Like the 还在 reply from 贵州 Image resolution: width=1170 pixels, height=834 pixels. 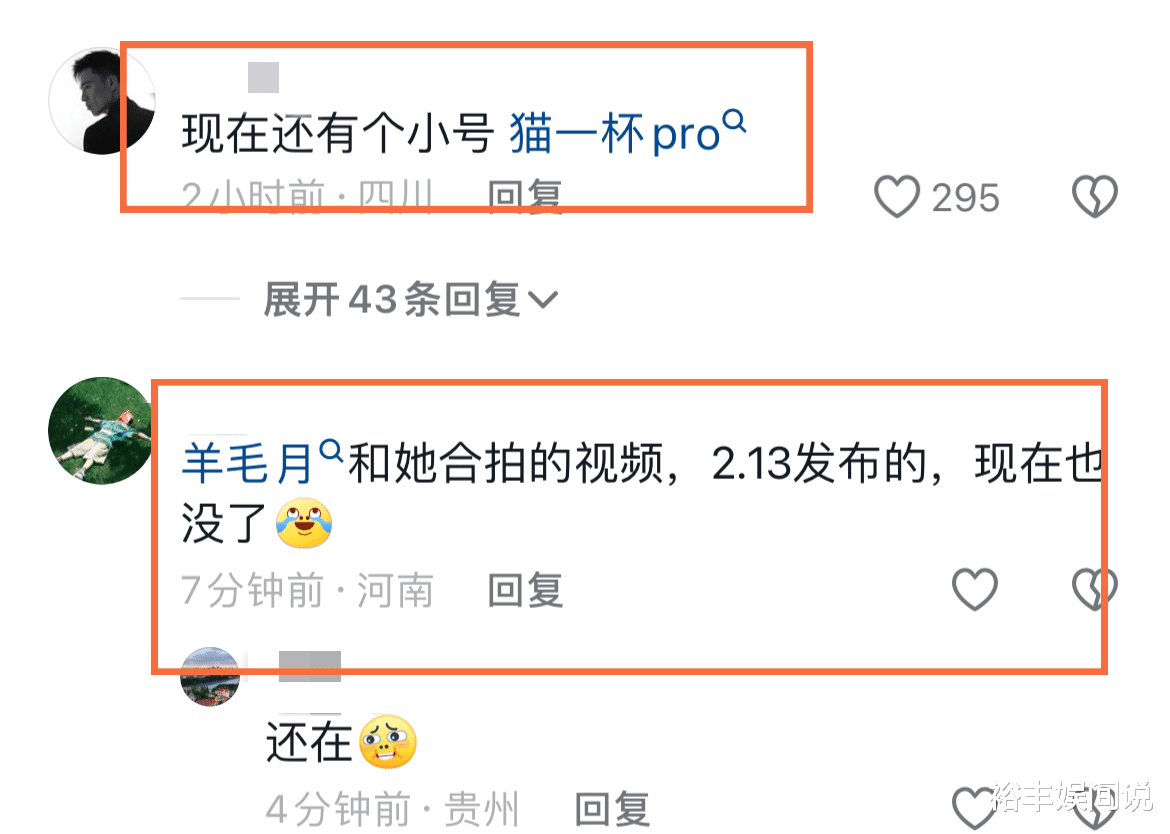coord(975,808)
